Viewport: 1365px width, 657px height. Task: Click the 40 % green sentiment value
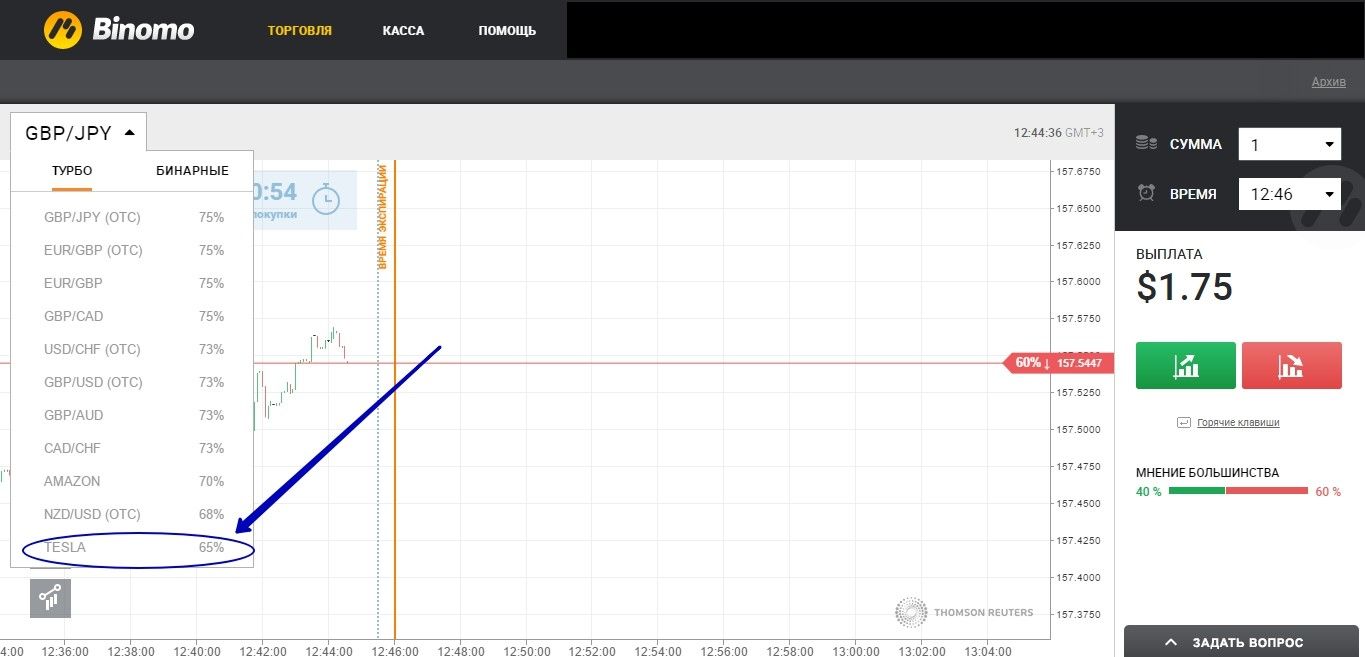click(1149, 492)
